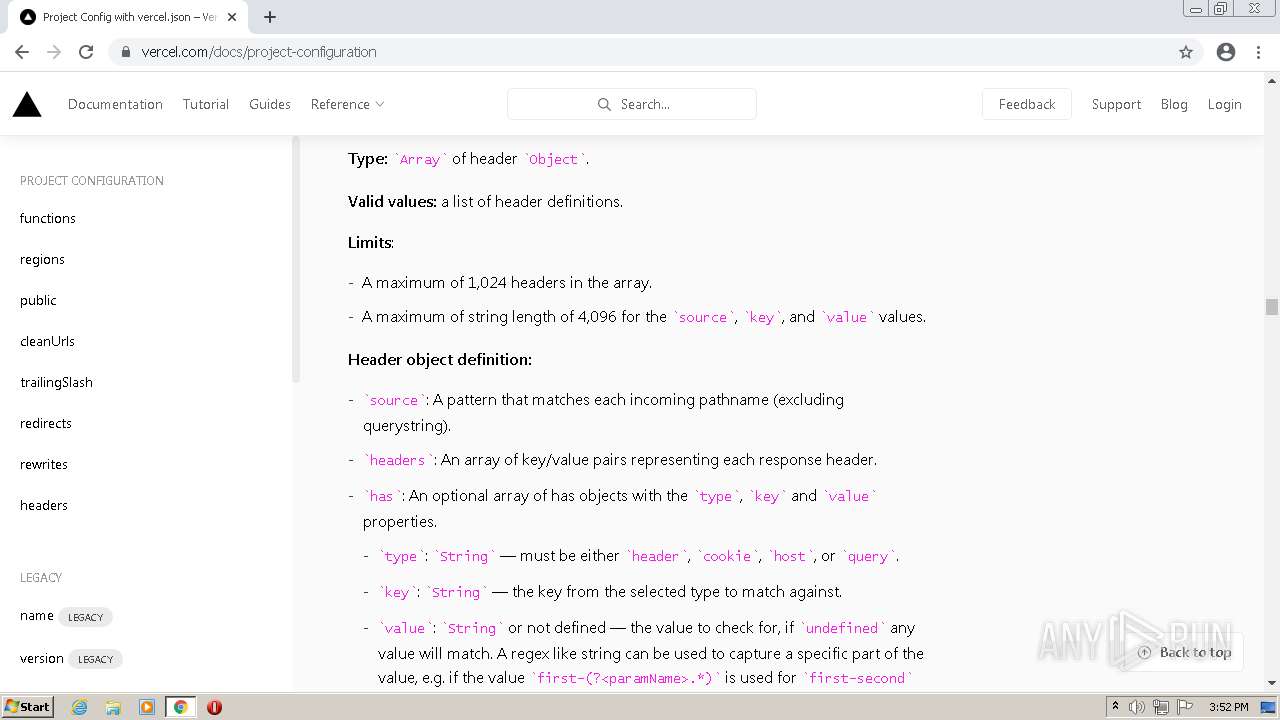The height and width of the screenshot is (720, 1280).
Task: Expand the Reference dropdown menu
Action: (347, 104)
